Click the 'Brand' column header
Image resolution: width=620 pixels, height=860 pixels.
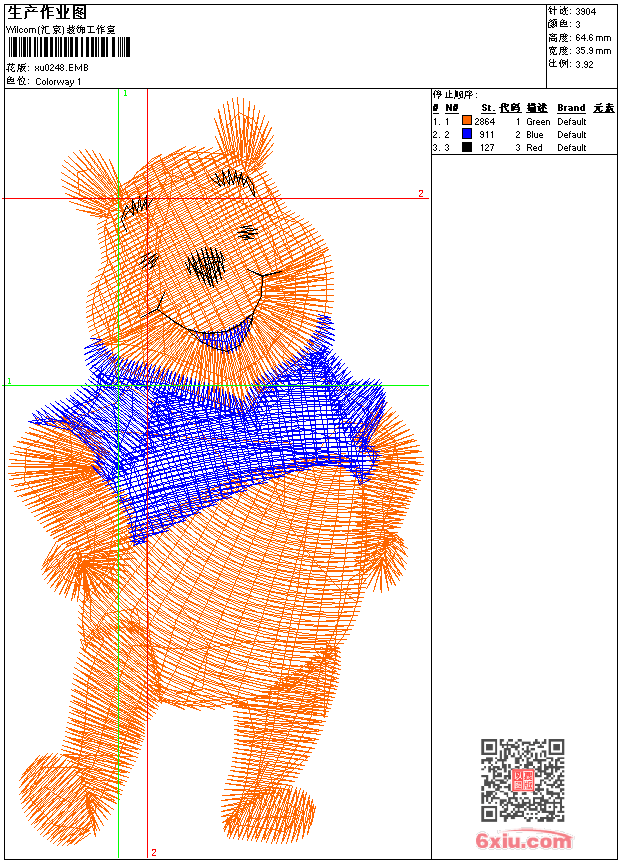[571, 108]
